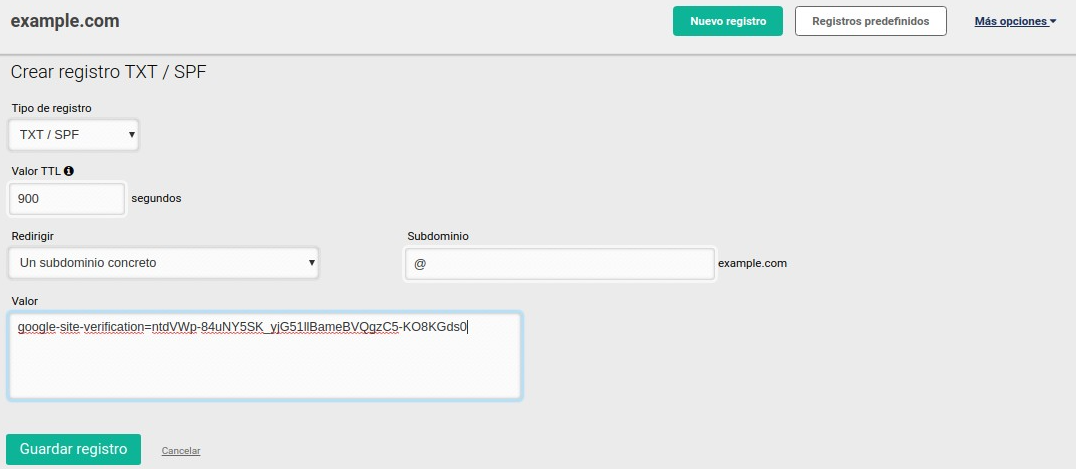
Task: Click the Subdominio label above the field
Action: [438, 236]
